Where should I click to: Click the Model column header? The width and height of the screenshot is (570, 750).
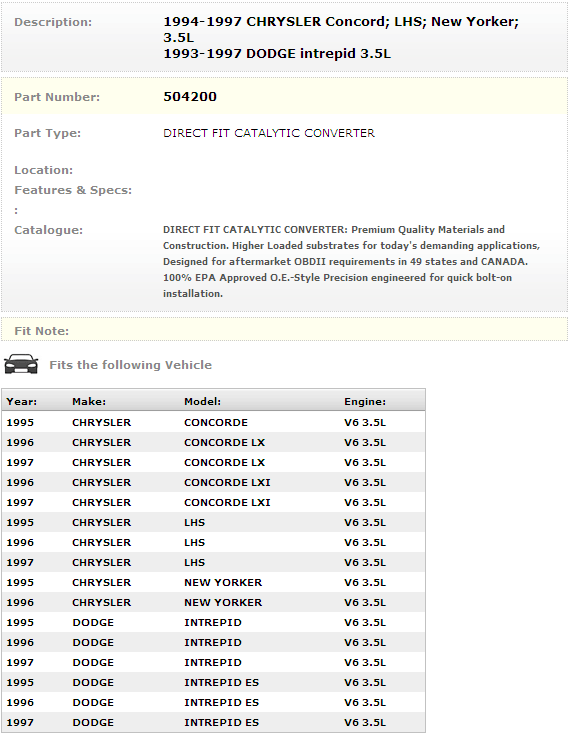point(202,402)
